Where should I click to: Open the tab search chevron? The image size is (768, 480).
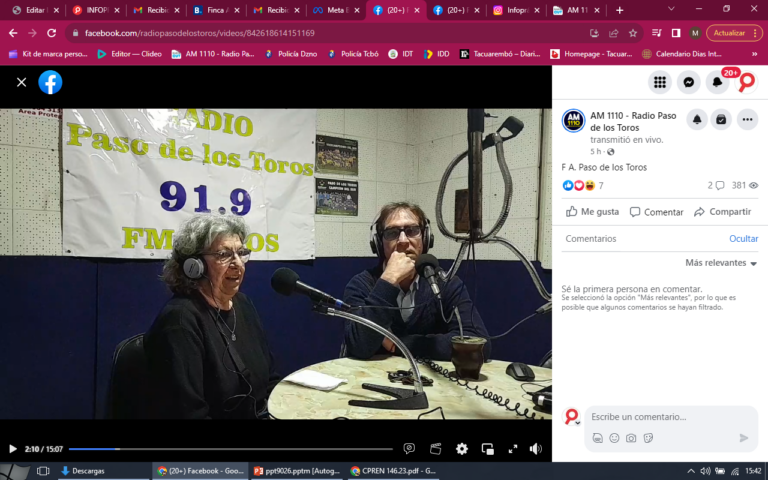671,9
